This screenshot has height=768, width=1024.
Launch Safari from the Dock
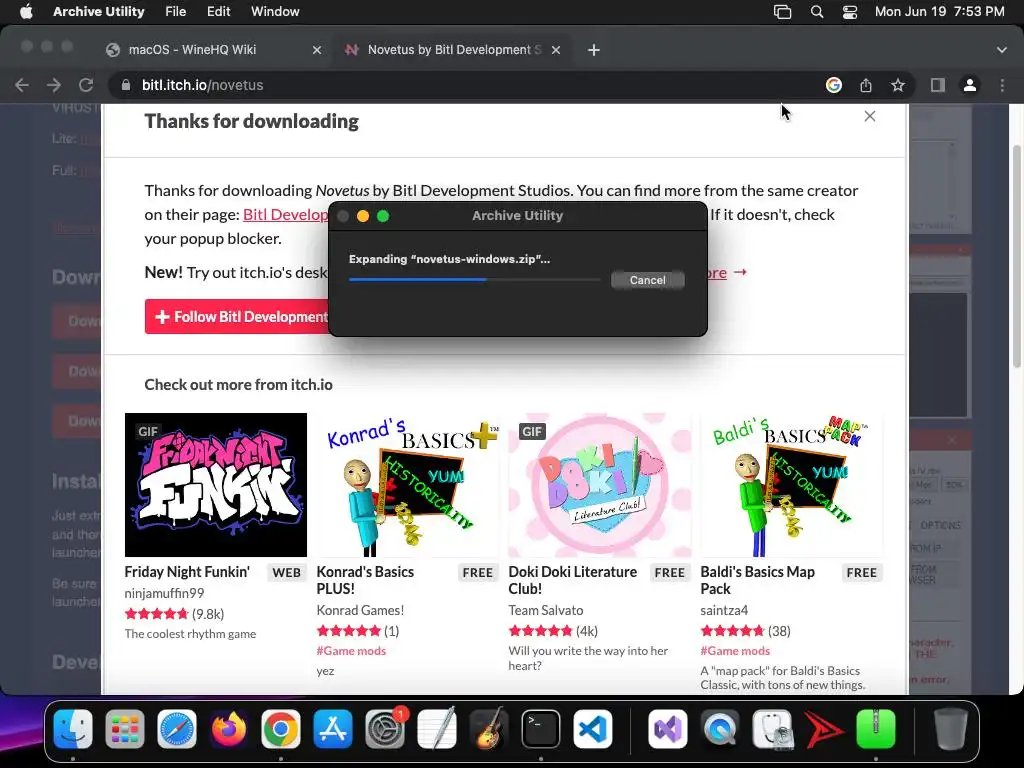click(177, 729)
